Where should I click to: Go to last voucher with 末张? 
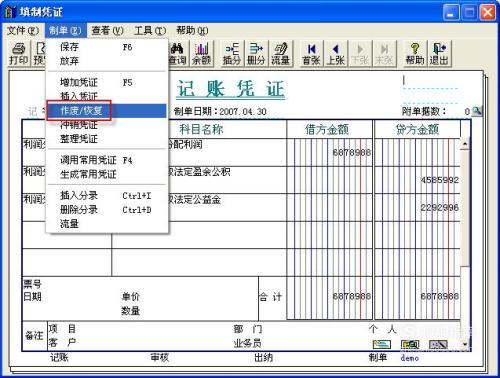[384, 54]
